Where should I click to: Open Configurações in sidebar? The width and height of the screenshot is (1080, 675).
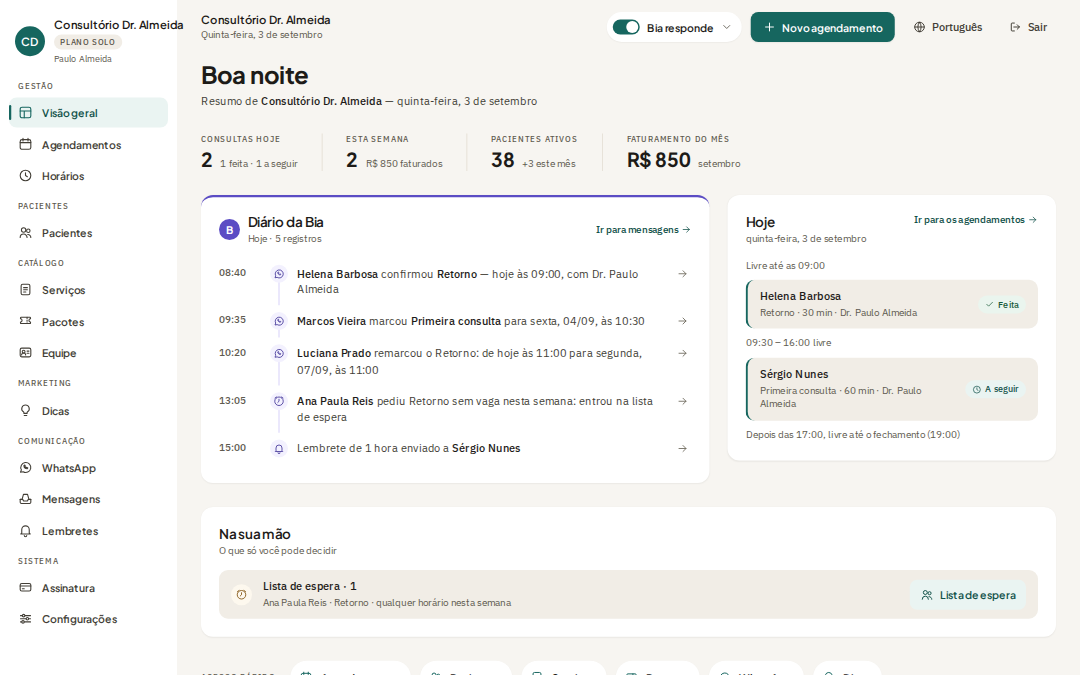89,619
